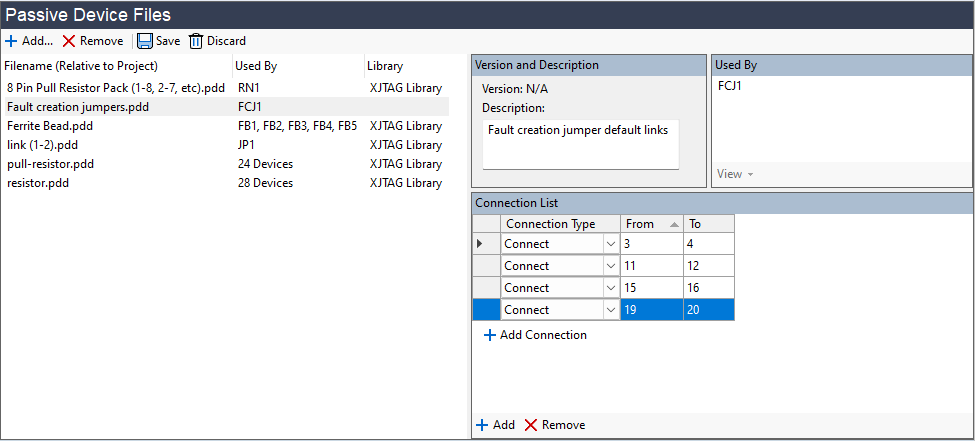Edit the Description text field

pos(580,143)
